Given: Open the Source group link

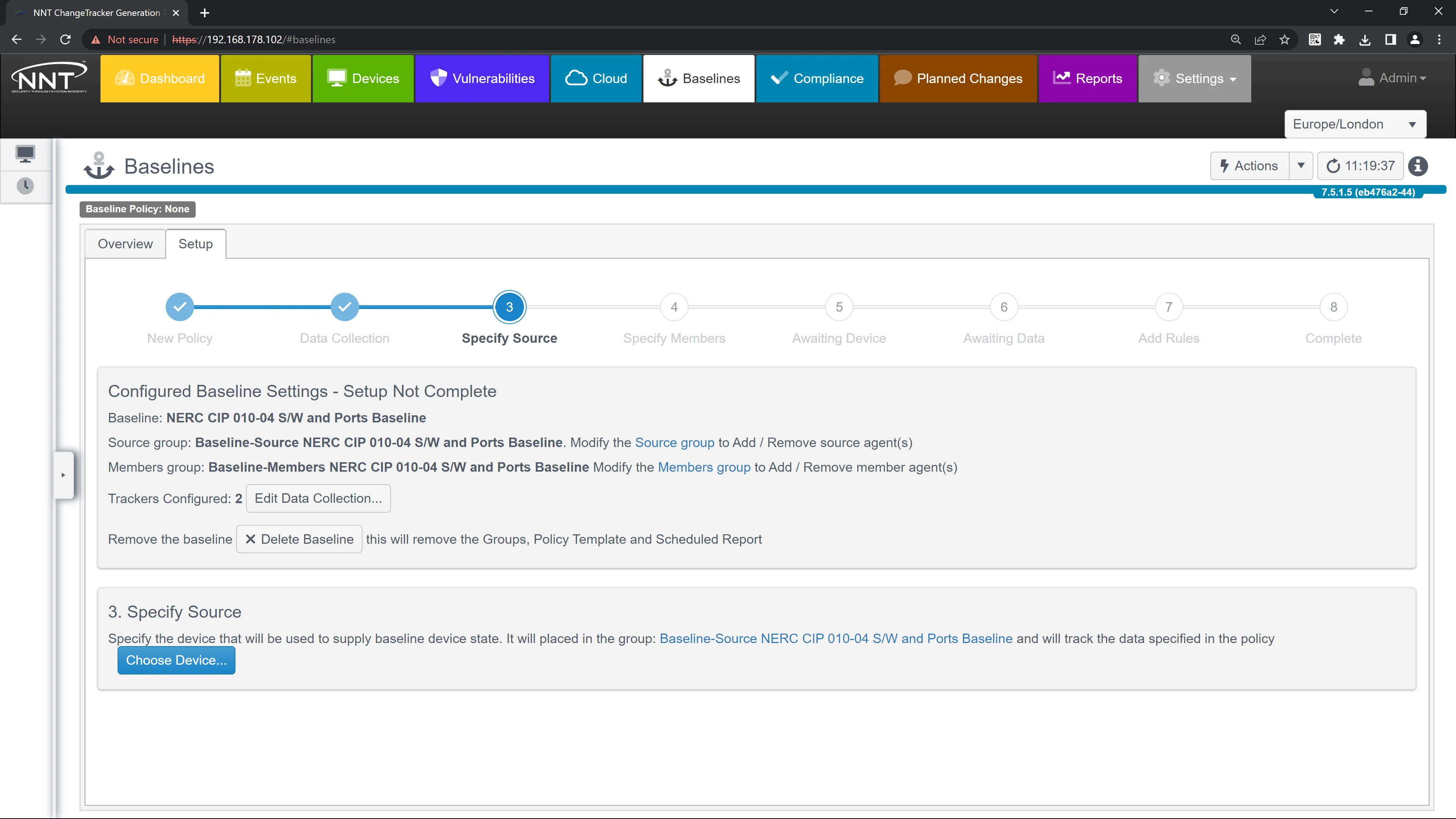Looking at the screenshot, I should pyautogui.click(x=675, y=442).
